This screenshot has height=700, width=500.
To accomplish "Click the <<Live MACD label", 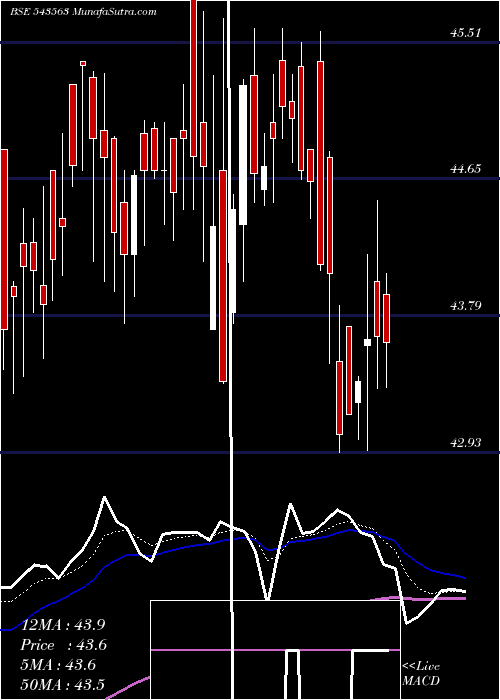I will (x=421, y=674).
